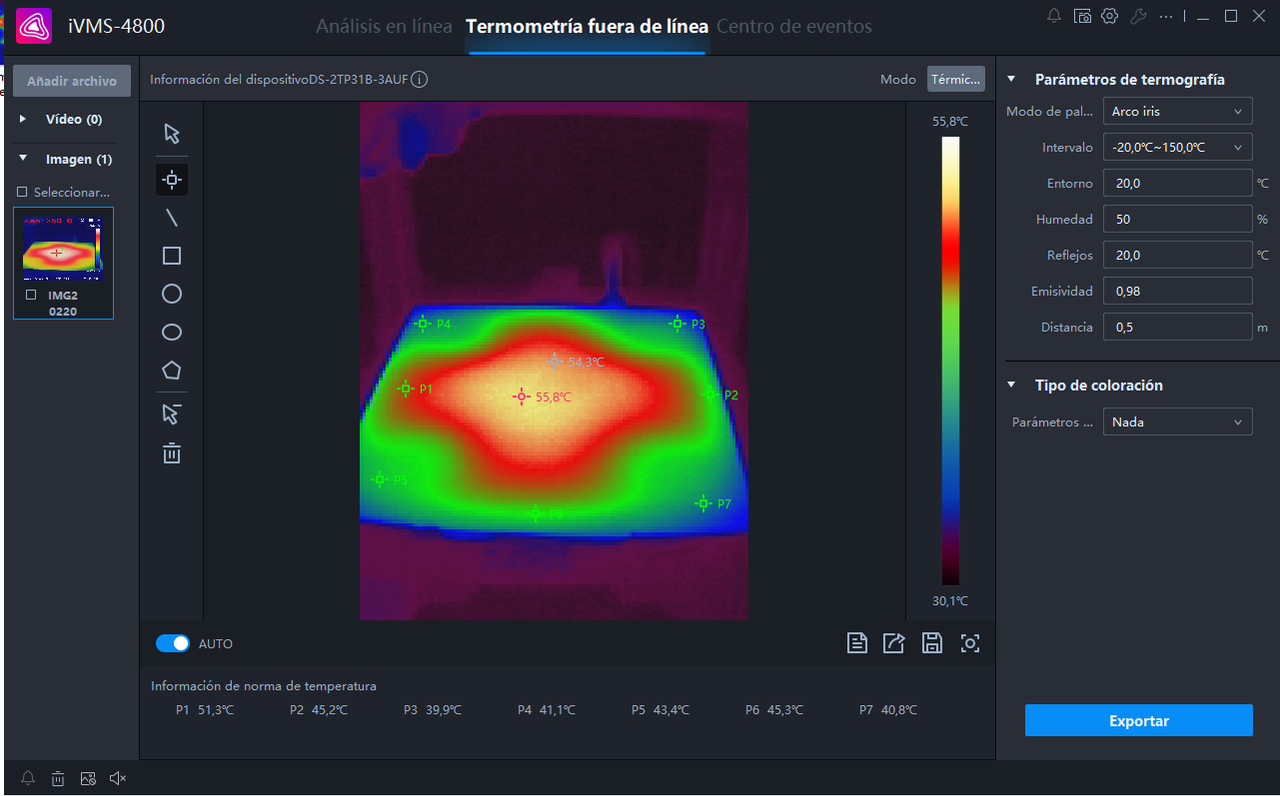Open the Parámetros Nada dropdown
The height and width of the screenshot is (796, 1280).
[1178, 422]
